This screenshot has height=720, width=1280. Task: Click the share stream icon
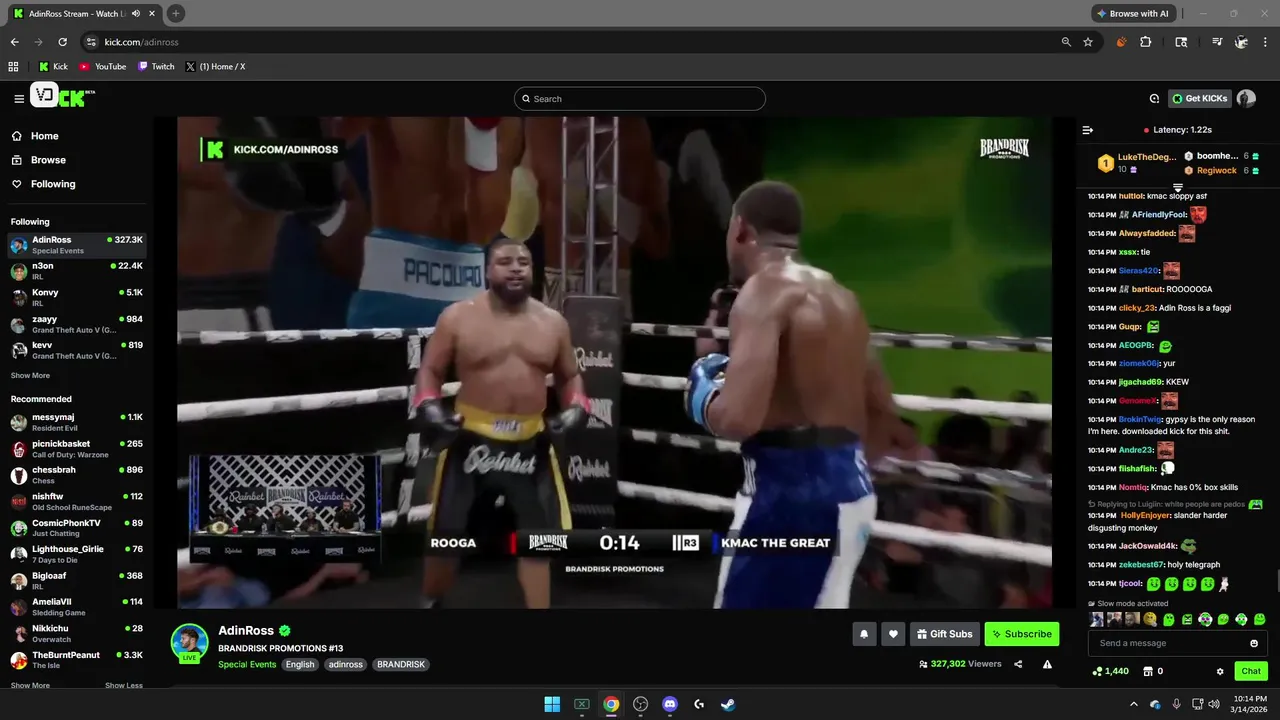[1018, 664]
